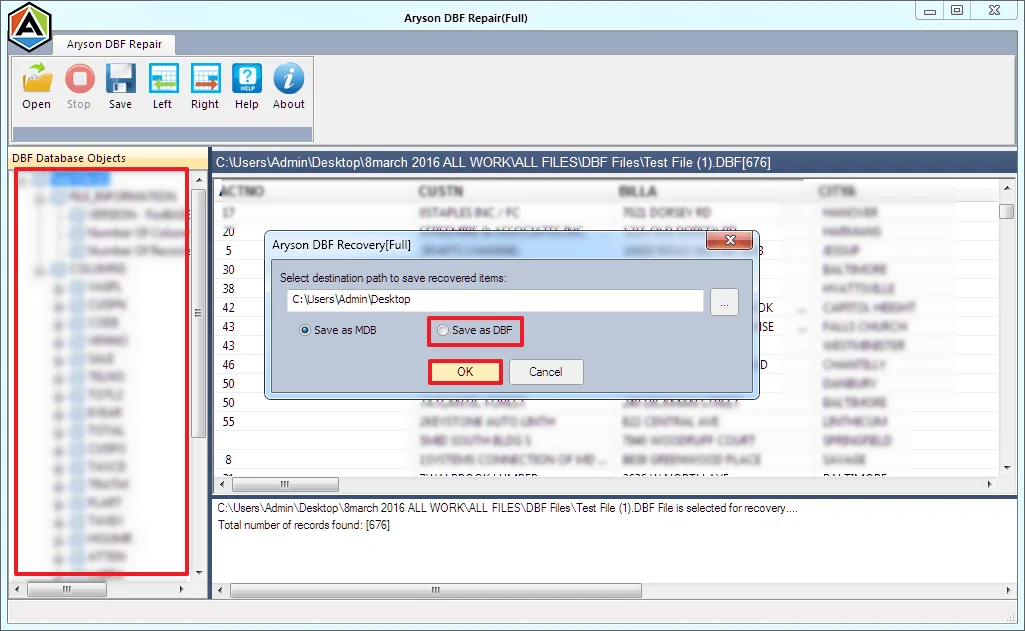The image size is (1025, 631).
Task: Click the ACTNO column header
Action: (x=242, y=191)
